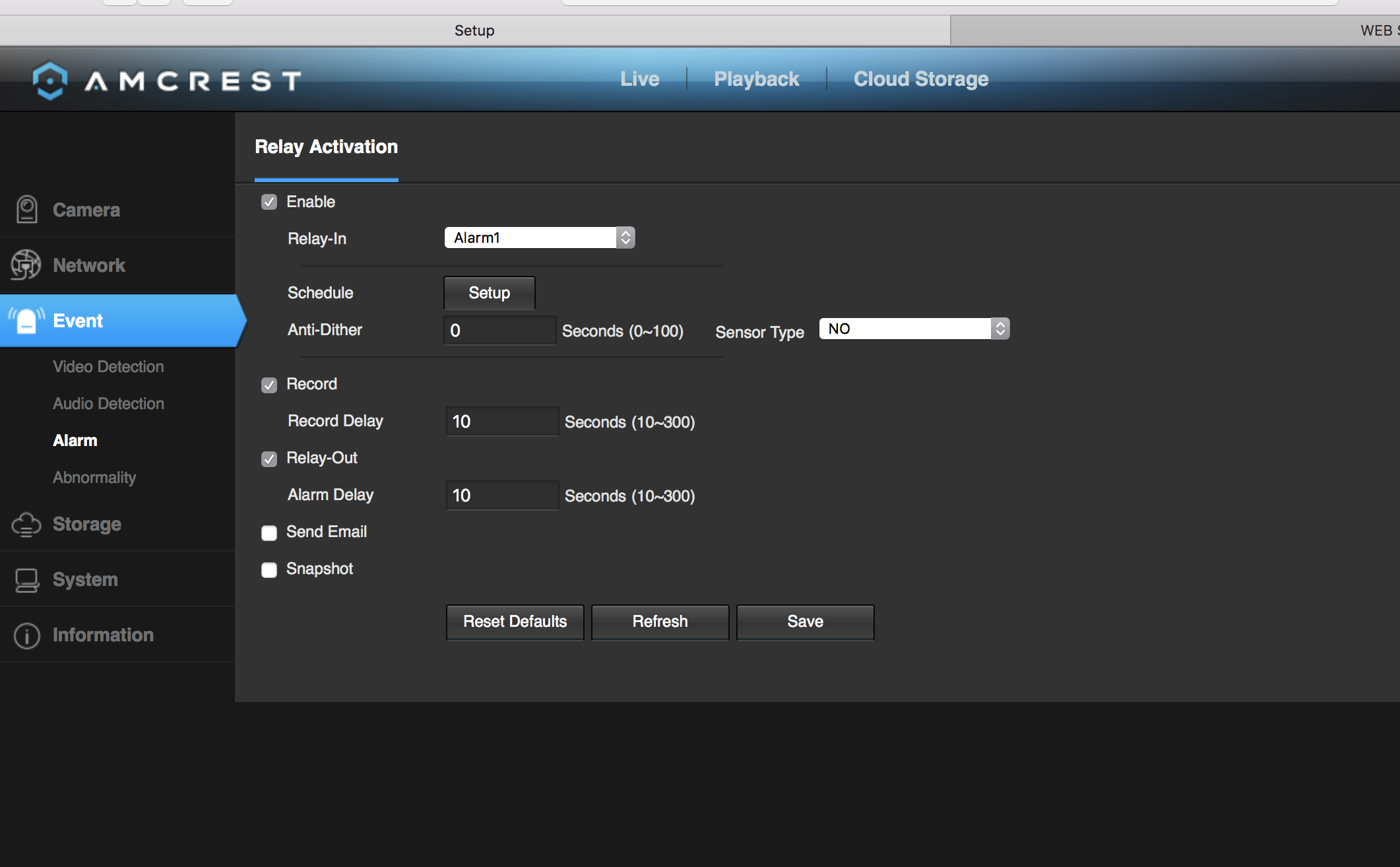This screenshot has height=867, width=1400.
Task: Enable the Send Email checkbox
Action: click(x=269, y=532)
